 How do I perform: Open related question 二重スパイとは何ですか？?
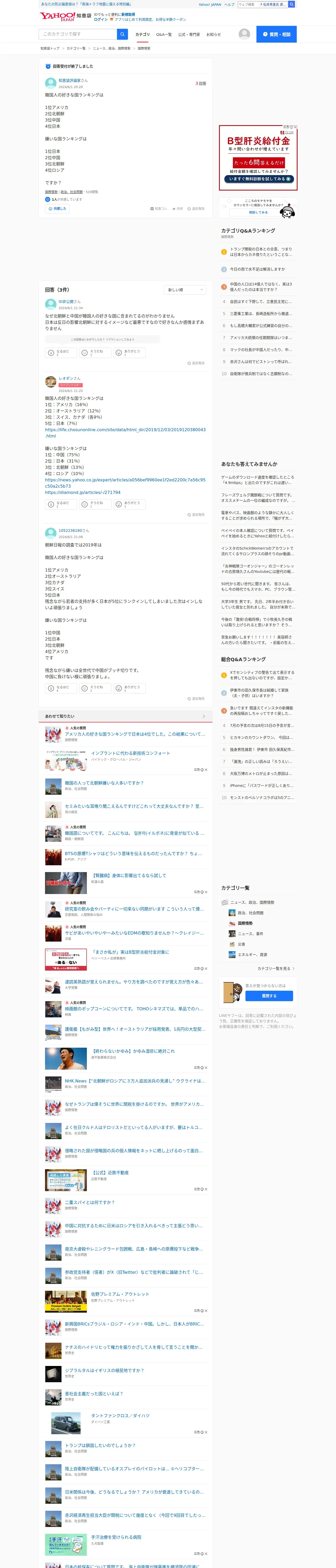90,1203
